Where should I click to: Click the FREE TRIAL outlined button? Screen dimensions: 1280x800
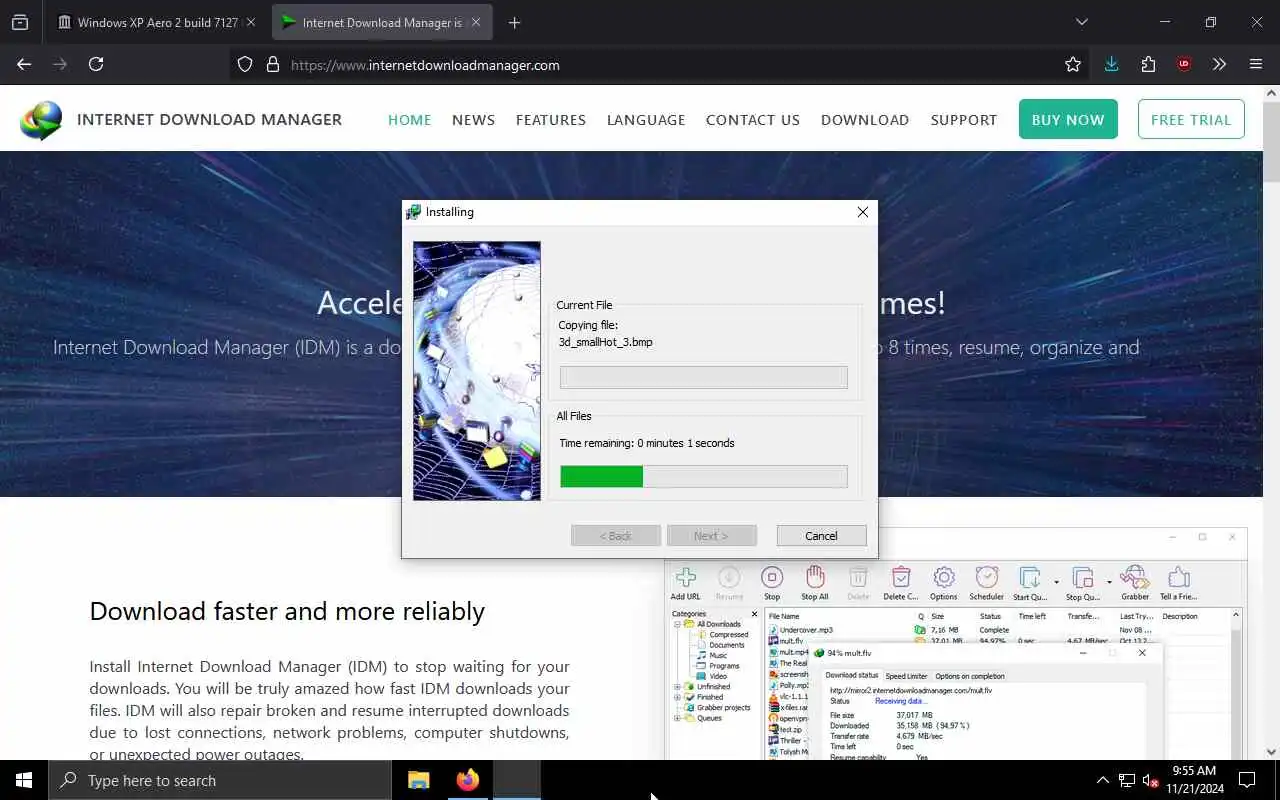click(1191, 119)
